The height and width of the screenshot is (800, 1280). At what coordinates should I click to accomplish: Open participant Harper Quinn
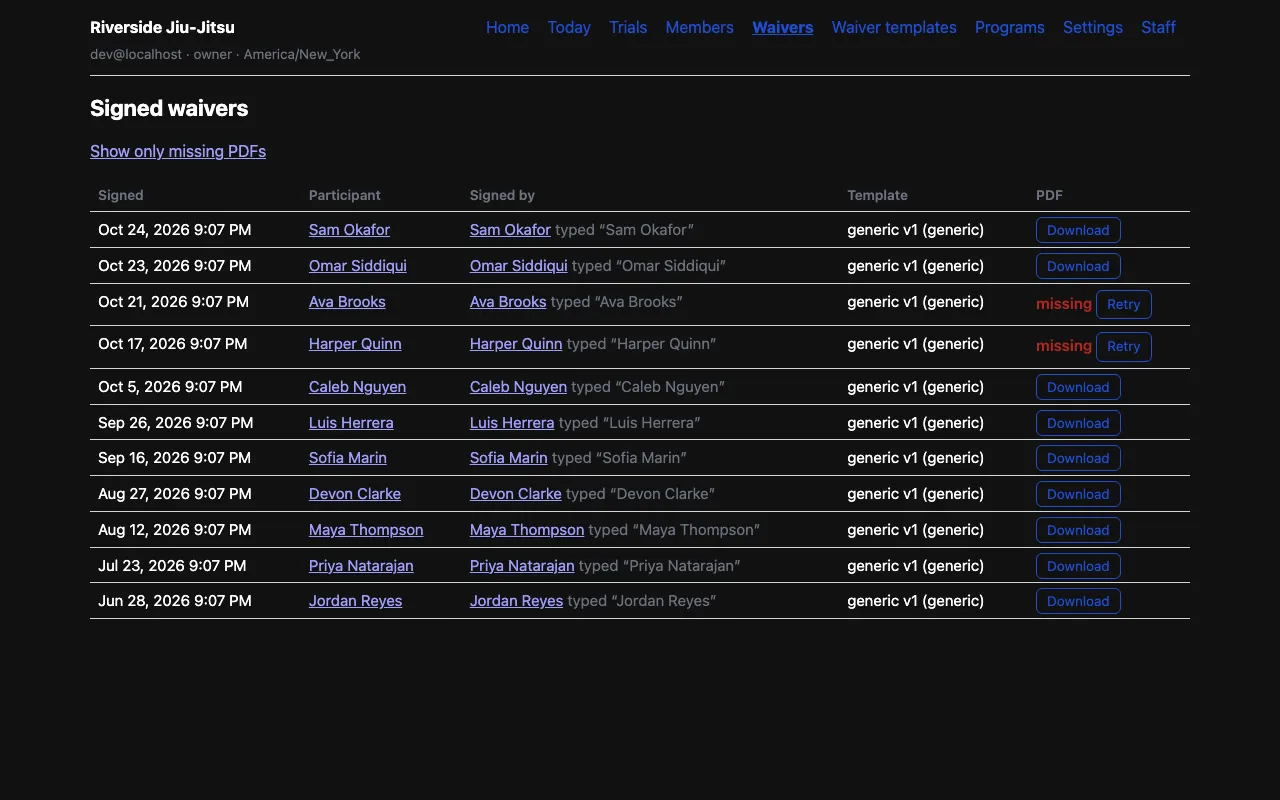point(355,344)
